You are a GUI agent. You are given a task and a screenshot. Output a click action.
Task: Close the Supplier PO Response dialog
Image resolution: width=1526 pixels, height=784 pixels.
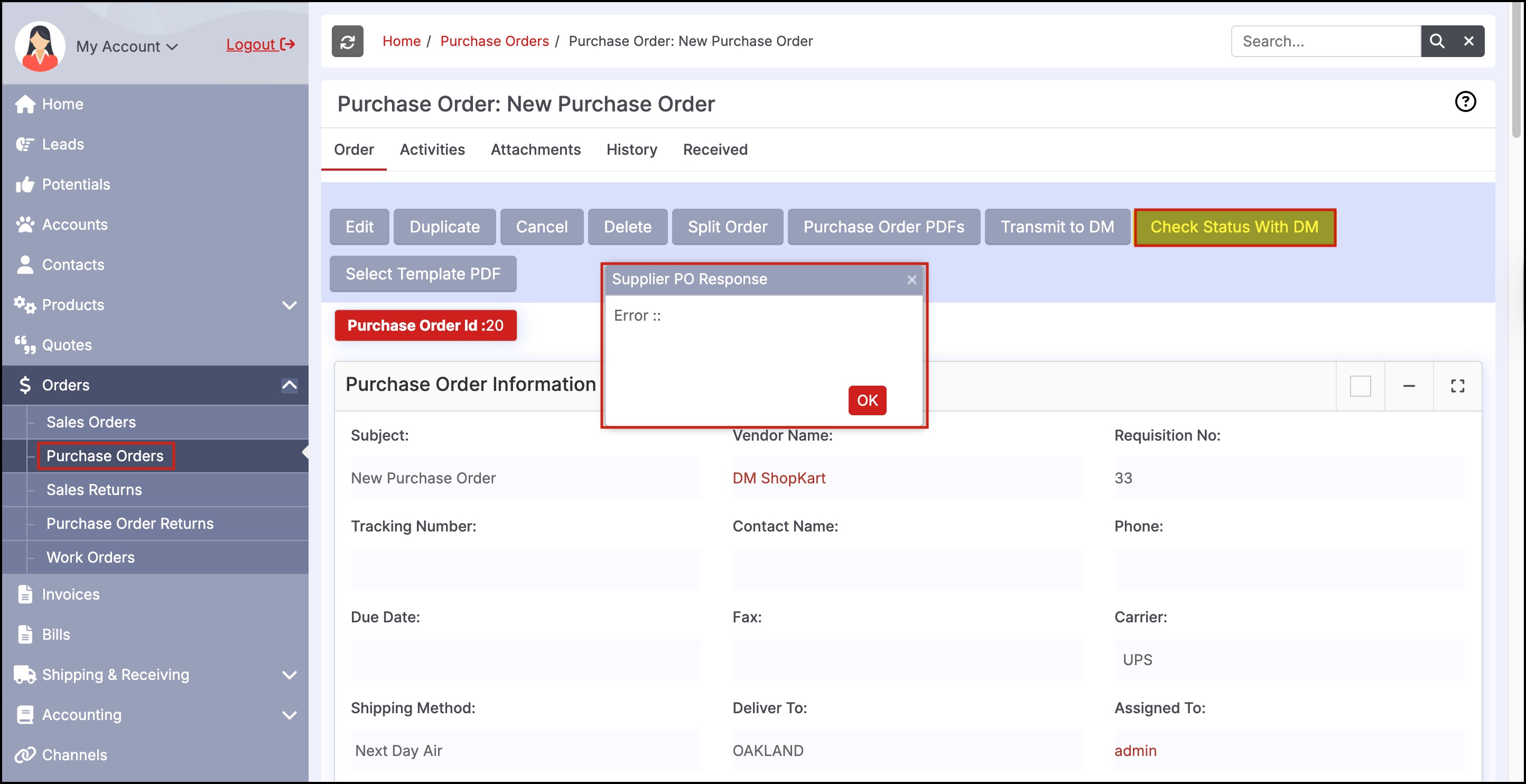911,279
